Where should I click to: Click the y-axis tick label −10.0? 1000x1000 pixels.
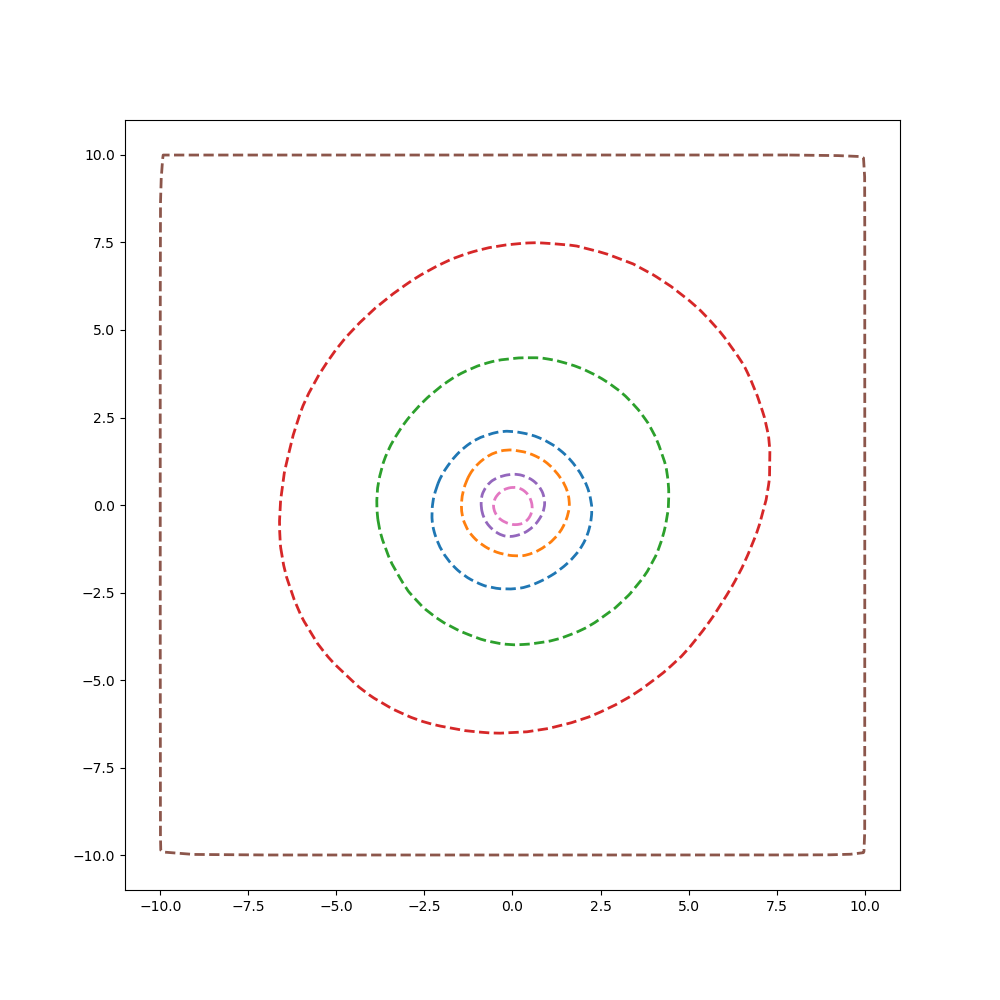click(95, 856)
